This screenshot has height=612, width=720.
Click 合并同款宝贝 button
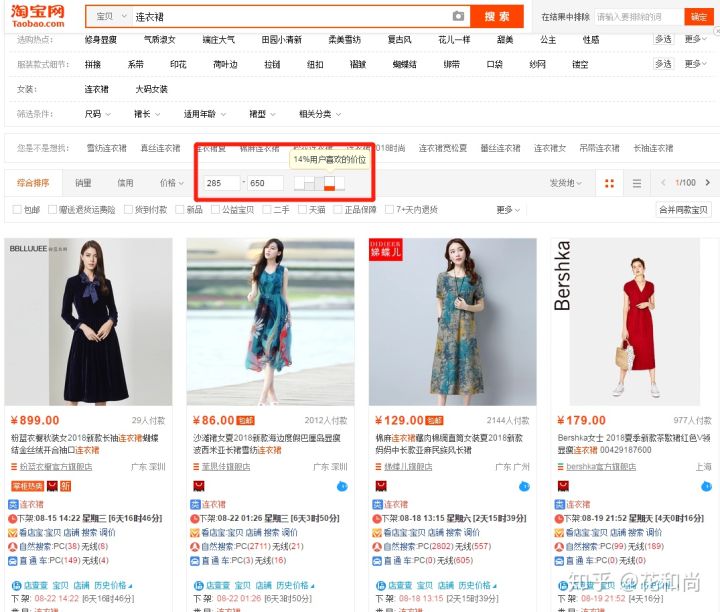[x=683, y=210]
